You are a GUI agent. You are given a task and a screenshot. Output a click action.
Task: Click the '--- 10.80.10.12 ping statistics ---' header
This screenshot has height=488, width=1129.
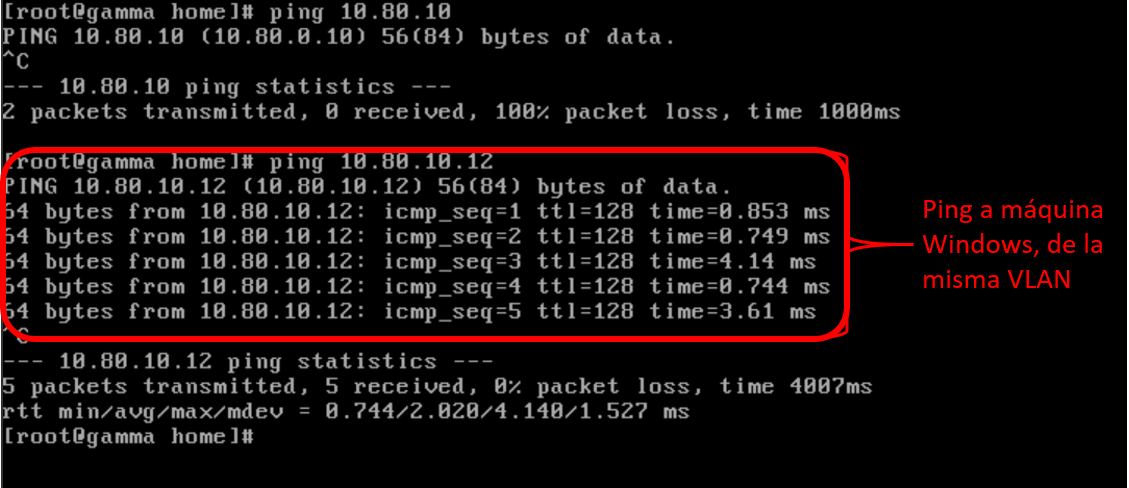click(248, 362)
